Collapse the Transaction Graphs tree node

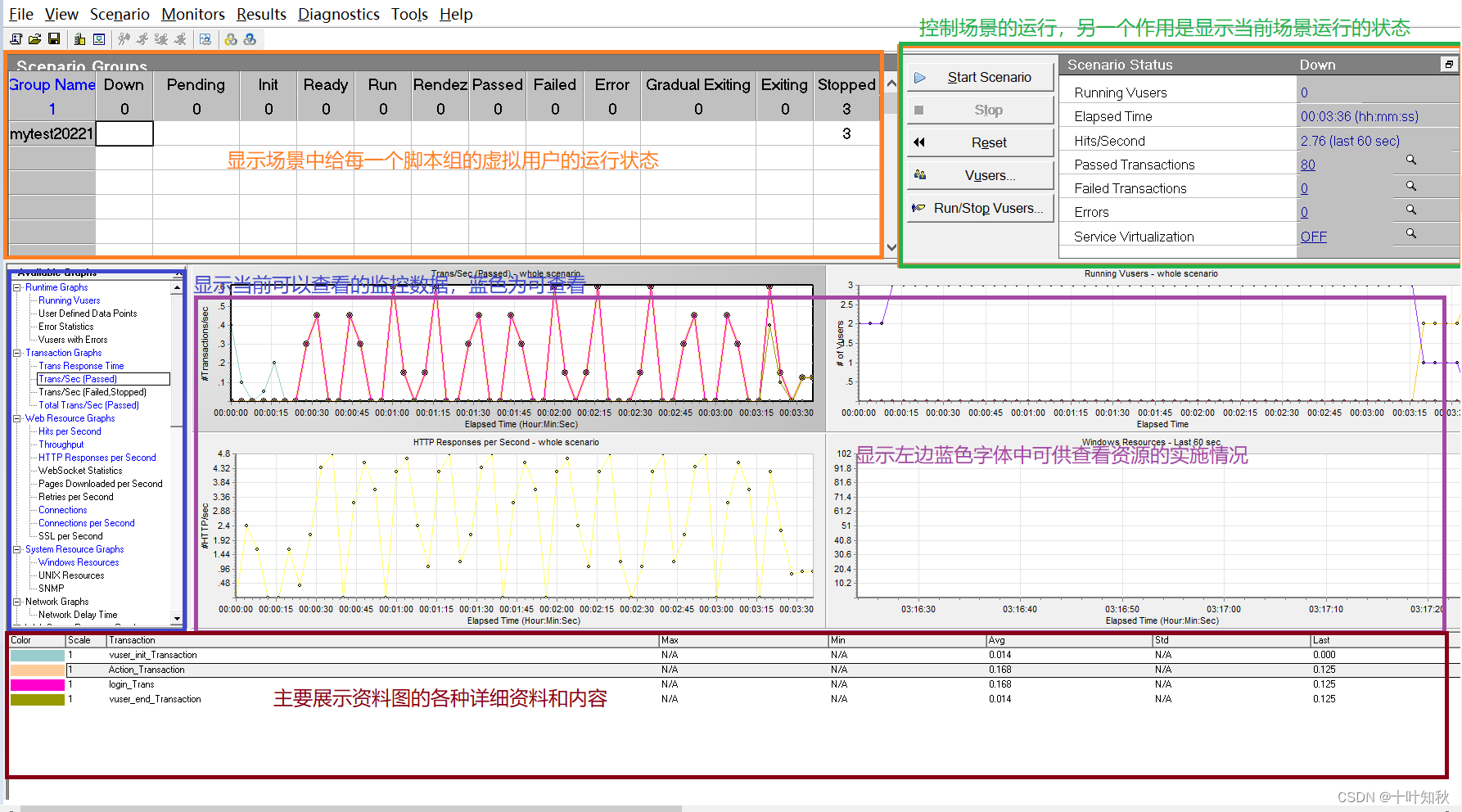pyautogui.click(x=16, y=353)
